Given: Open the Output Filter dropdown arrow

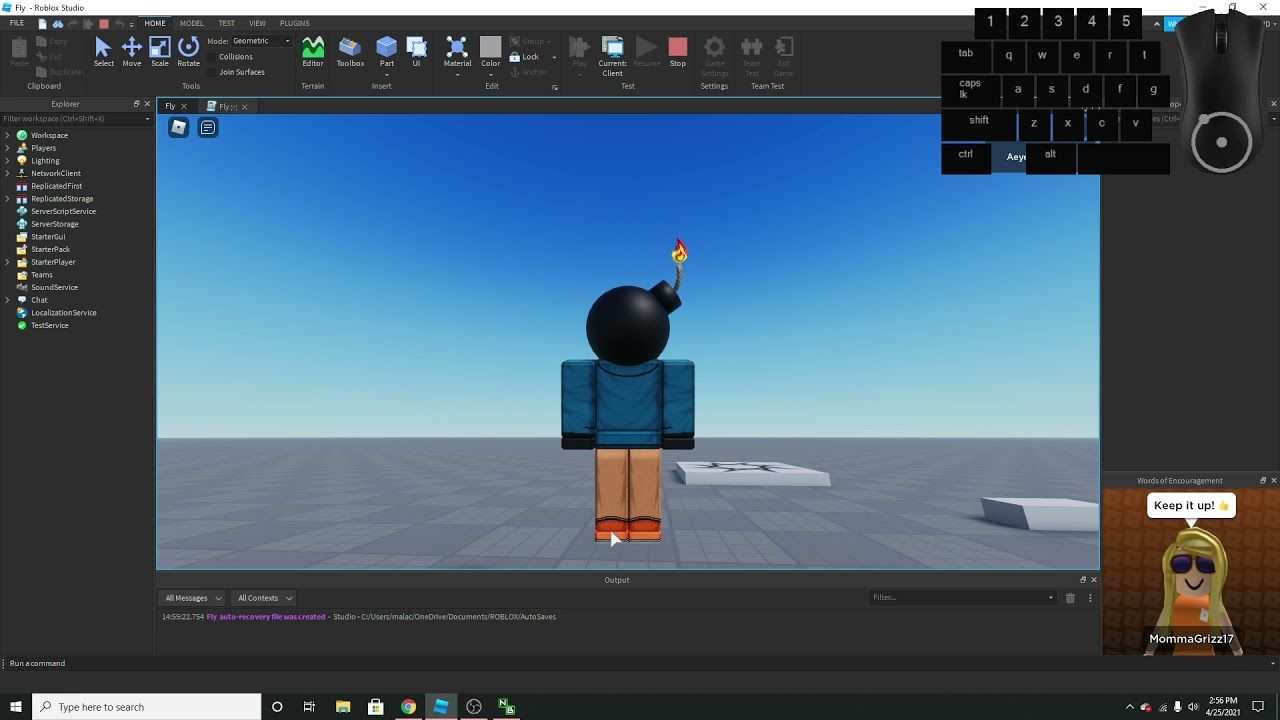Looking at the screenshot, I should [x=1050, y=598].
